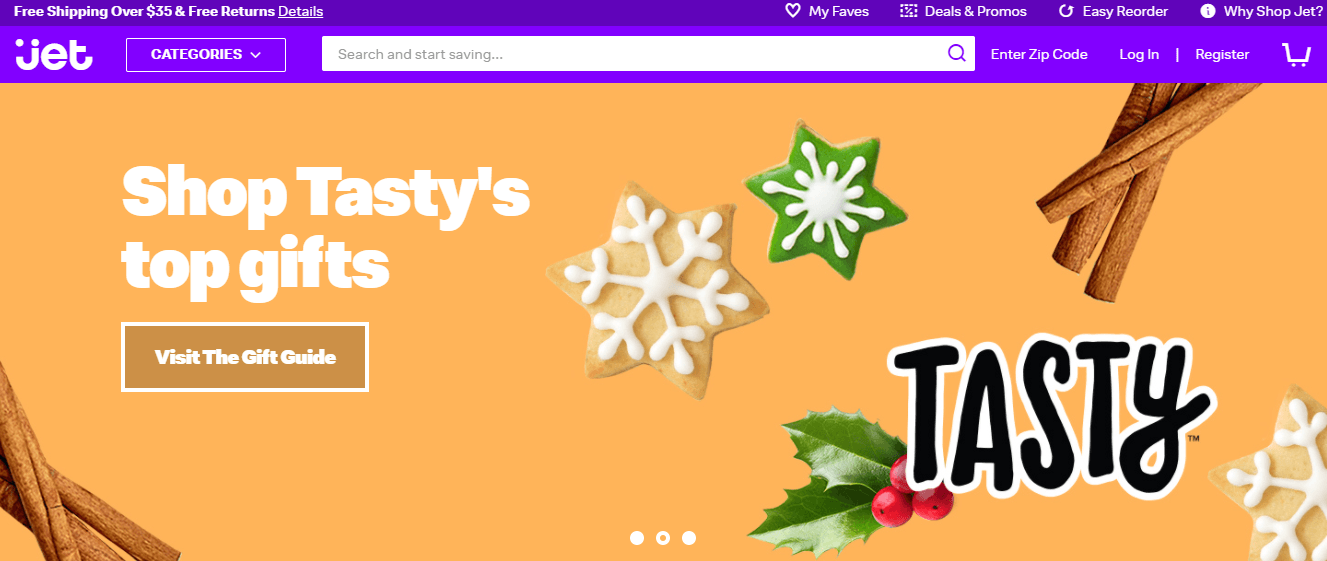
Task: Open the shopping cart icon
Action: pyautogui.click(x=1296, y=54)
